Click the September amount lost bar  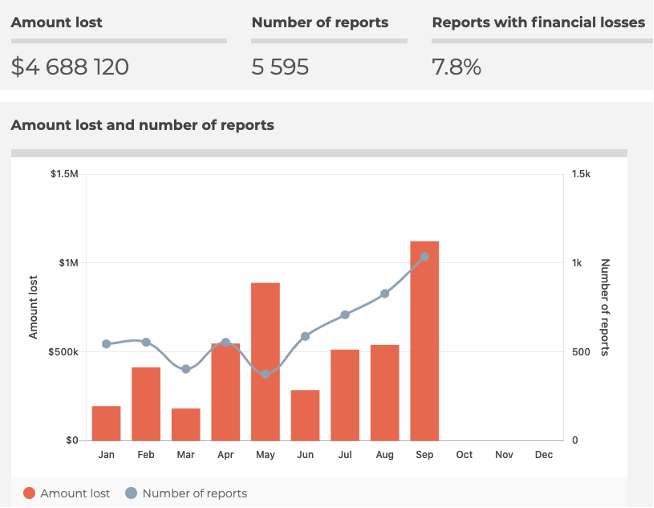[x=425, y=340]
